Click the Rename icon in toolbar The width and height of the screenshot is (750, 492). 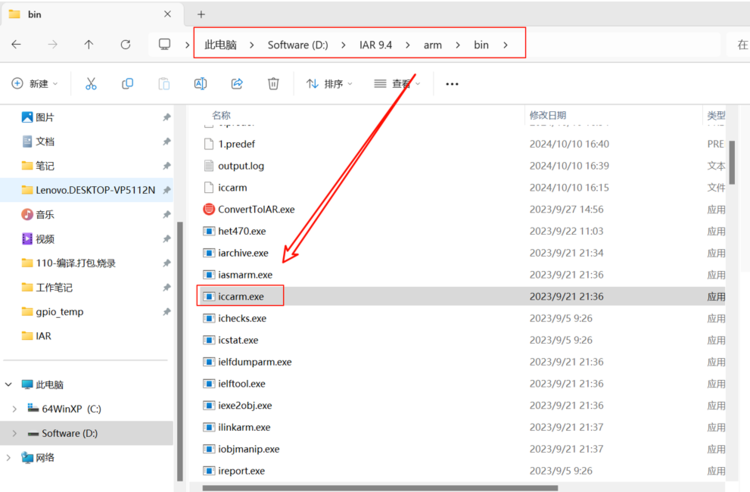click(x=200, y=84)
